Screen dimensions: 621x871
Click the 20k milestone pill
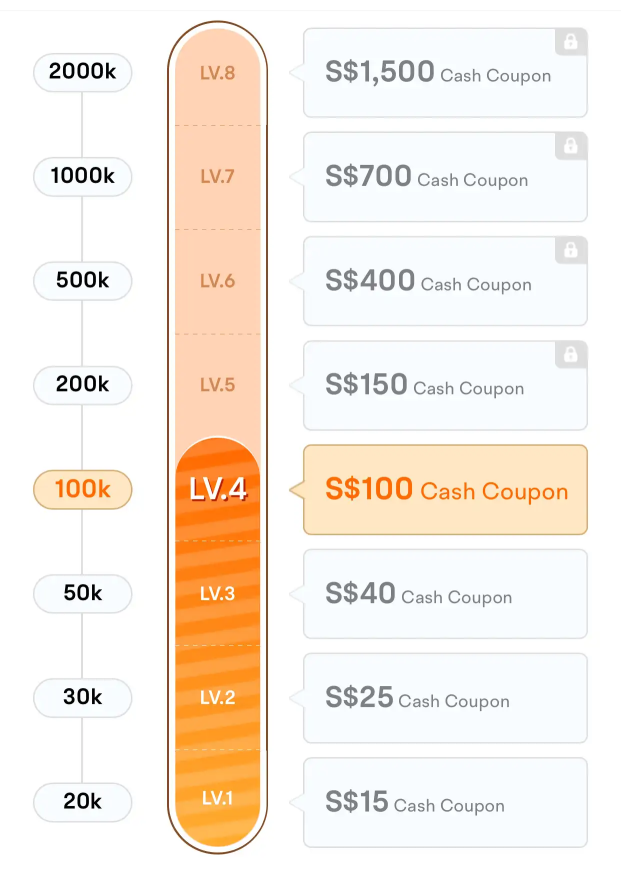coord(83,802)
